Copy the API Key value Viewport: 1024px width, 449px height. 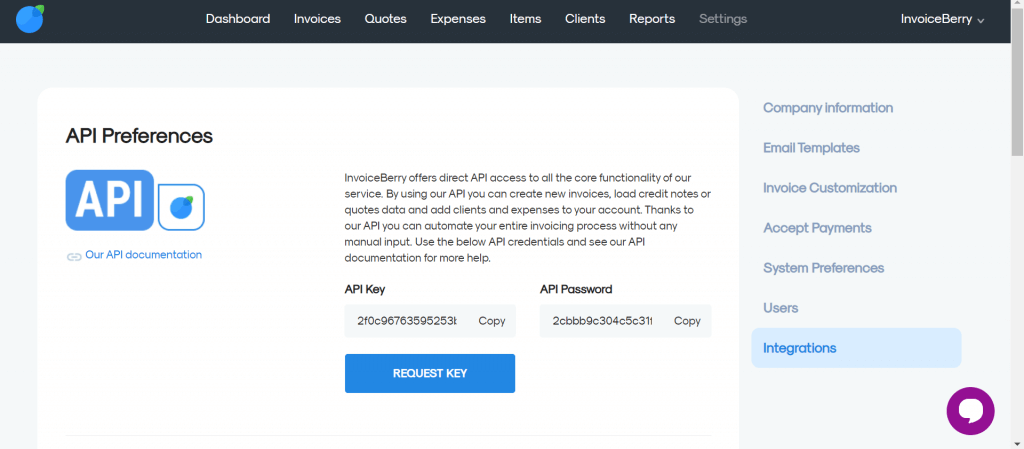point(492,321)
